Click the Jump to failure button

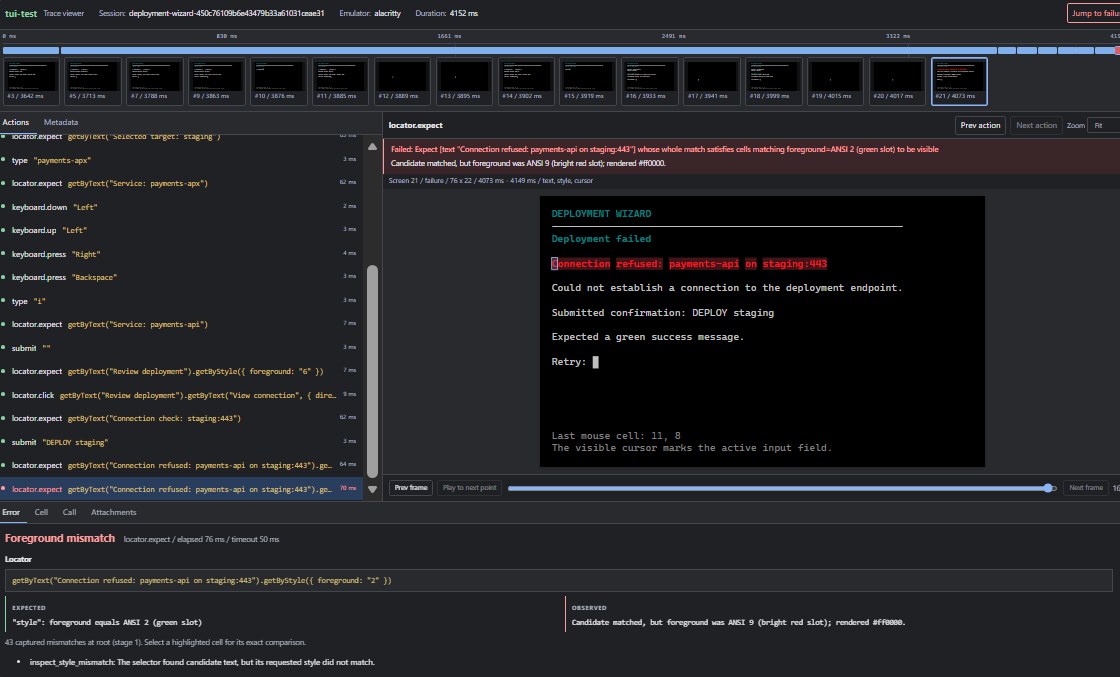tap(1094, 13)
